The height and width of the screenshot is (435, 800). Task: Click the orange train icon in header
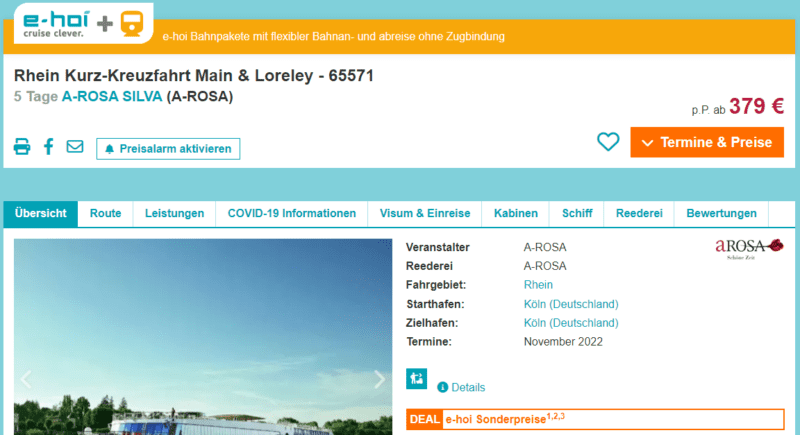[130, 25]
